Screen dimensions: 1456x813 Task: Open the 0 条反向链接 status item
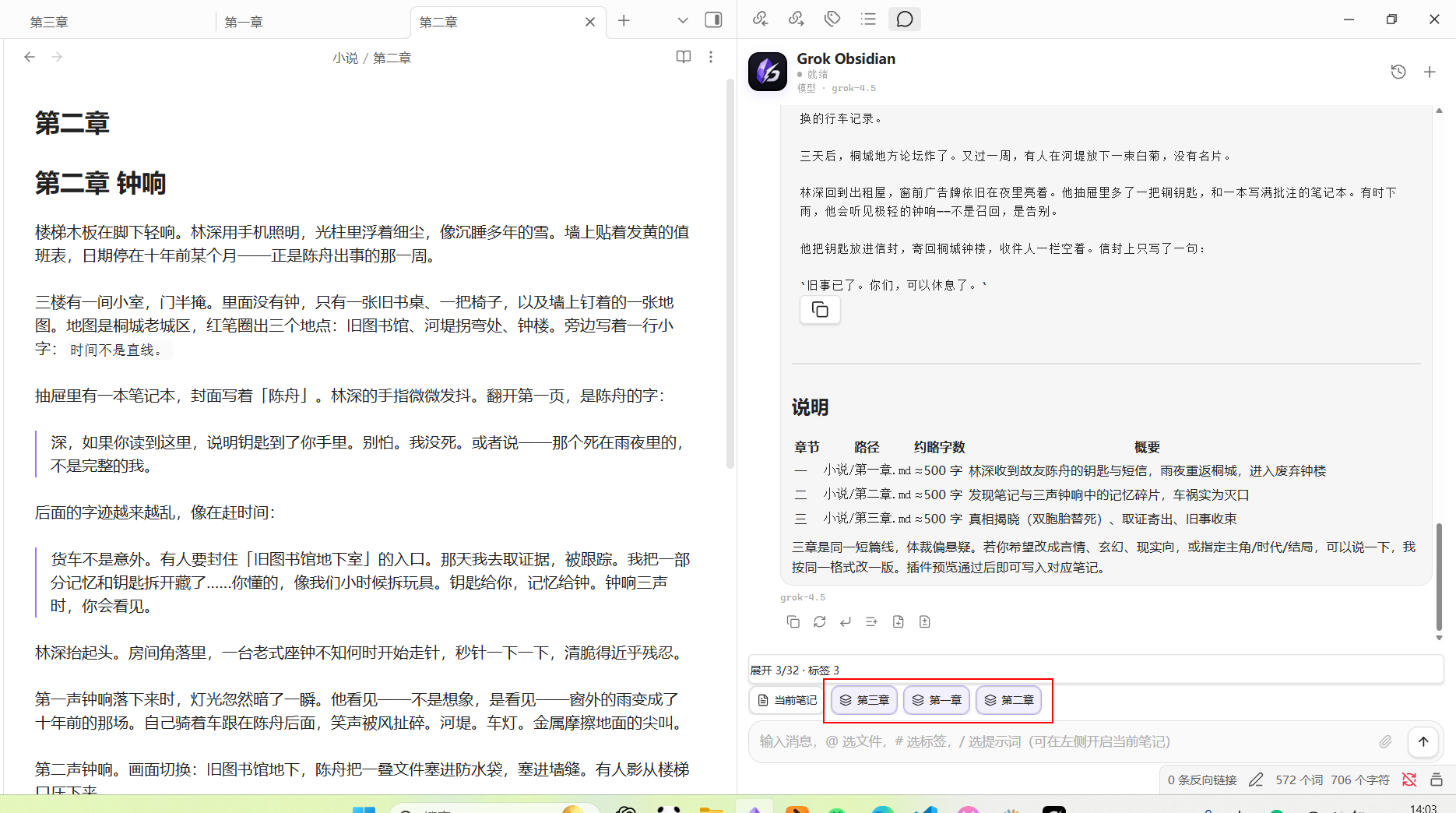1201,780
